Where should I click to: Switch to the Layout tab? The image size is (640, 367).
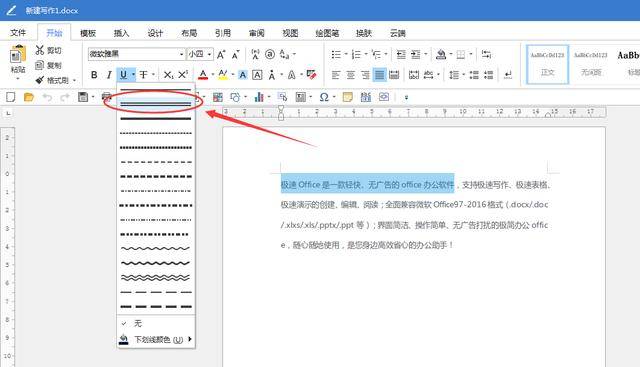[x=189, y=33]
